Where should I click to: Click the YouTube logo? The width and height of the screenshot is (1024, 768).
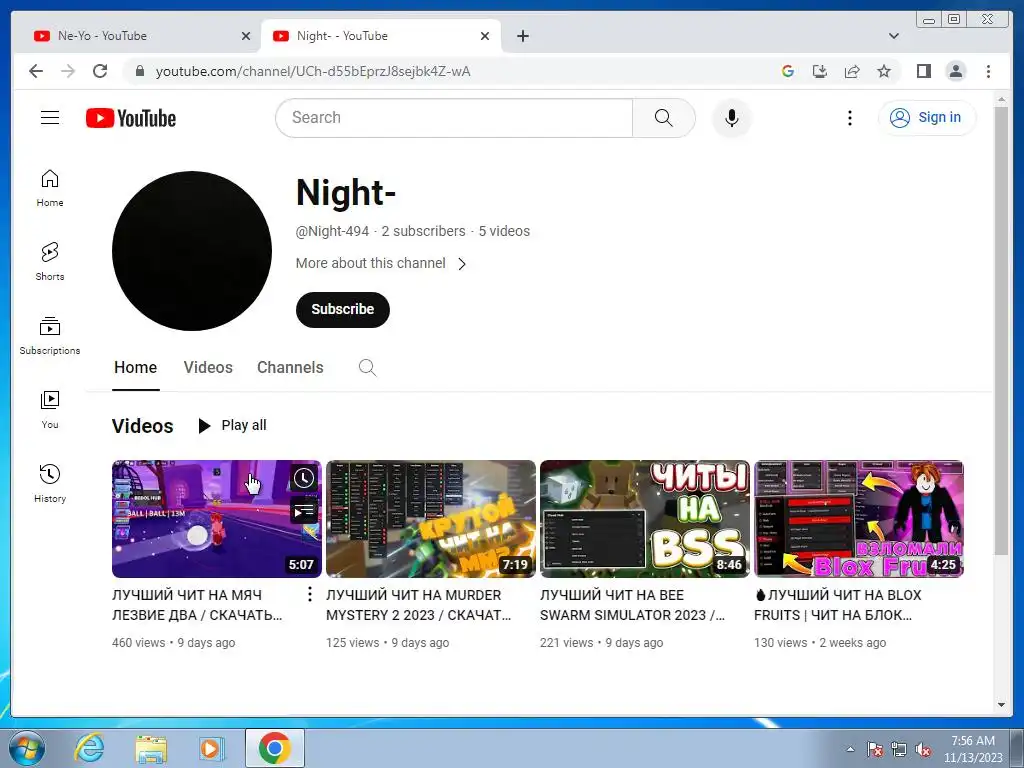coord(131,118)
